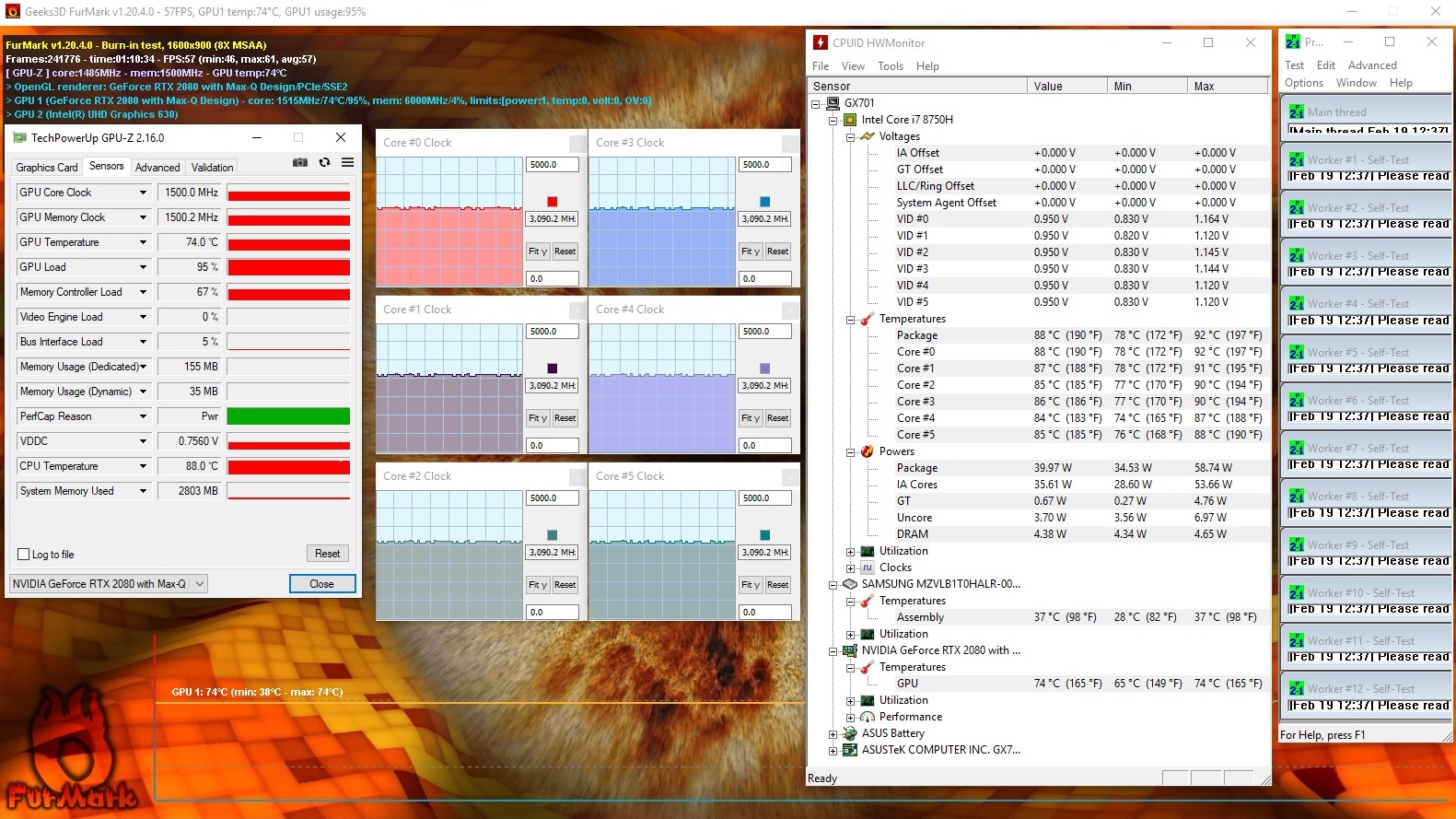Click the Performance gauge icon under NVIDIA

868,717
